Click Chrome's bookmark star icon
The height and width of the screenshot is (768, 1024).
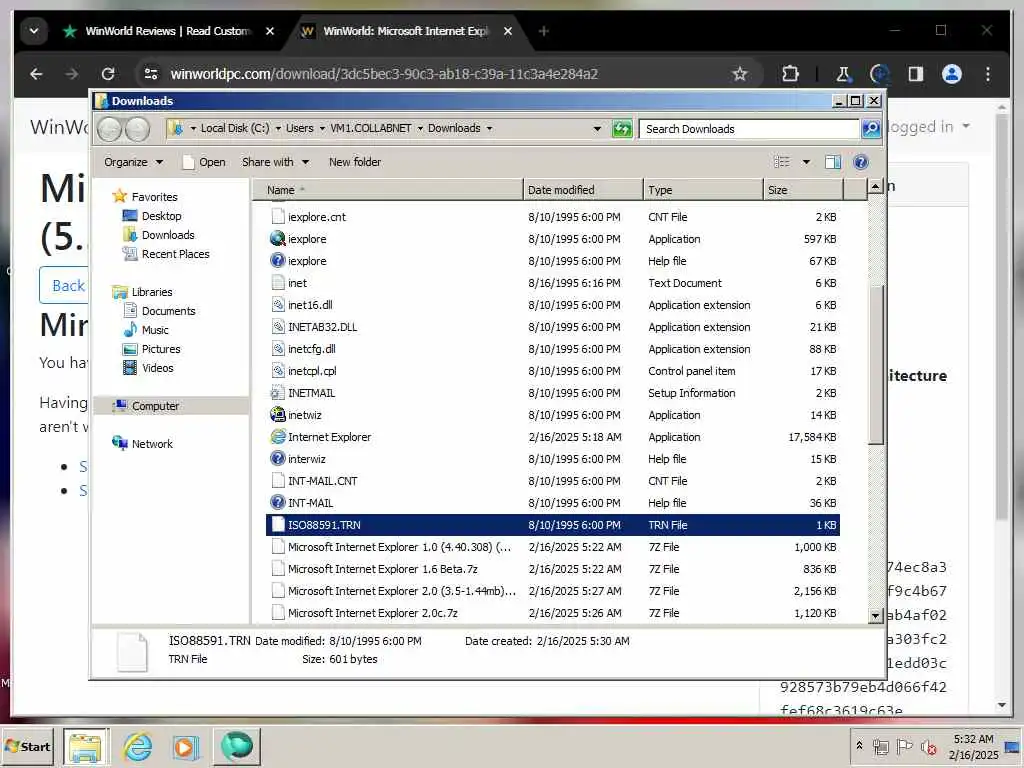click(x=739, y=74)
